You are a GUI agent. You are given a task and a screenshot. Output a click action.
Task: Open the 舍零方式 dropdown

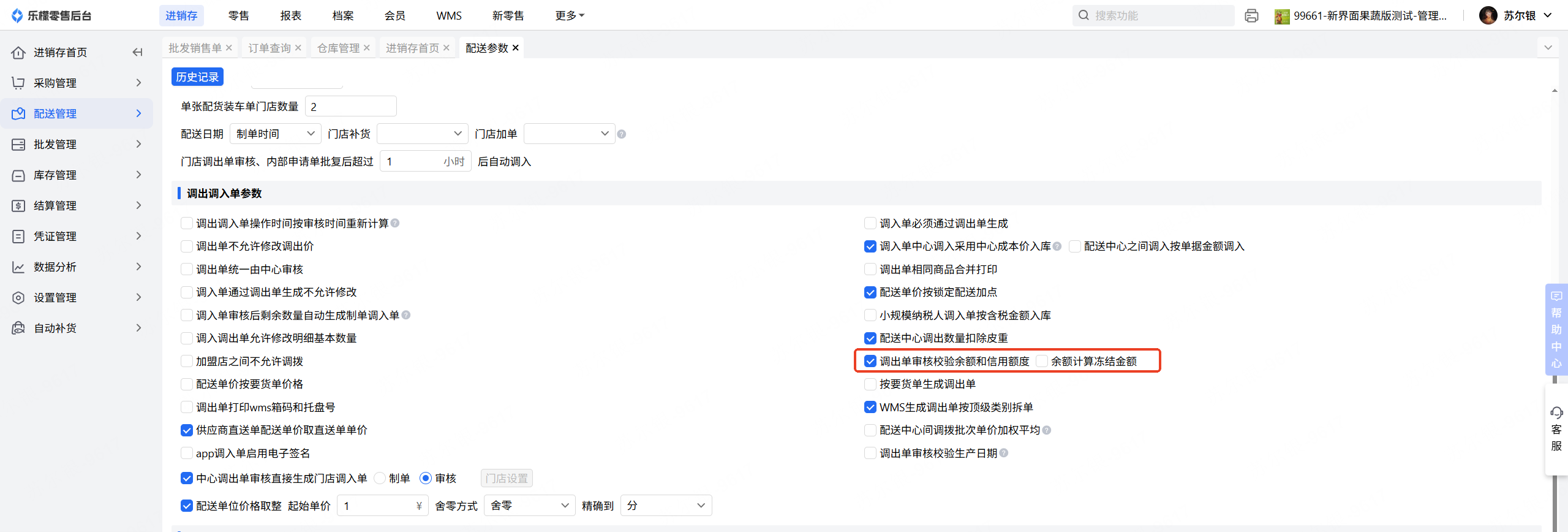(529, 506)
